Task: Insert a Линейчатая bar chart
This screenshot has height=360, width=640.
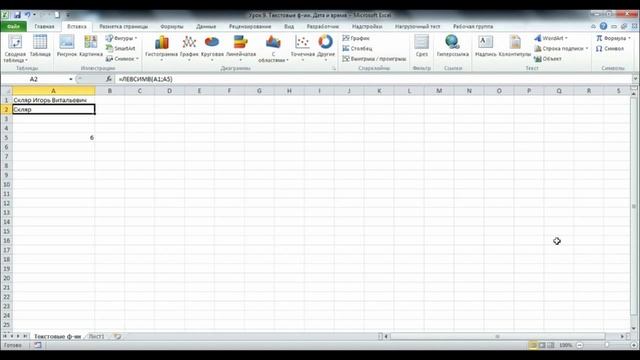Action: pos(241,48)
